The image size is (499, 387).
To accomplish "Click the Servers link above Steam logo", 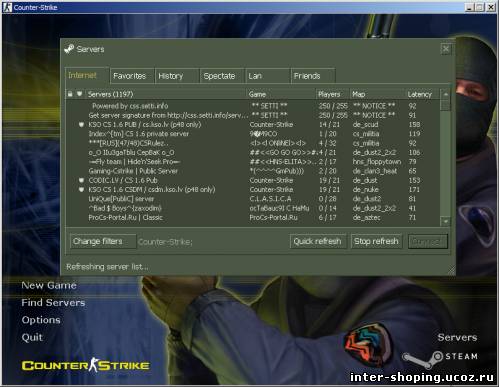I will click(x=457, y=337).
